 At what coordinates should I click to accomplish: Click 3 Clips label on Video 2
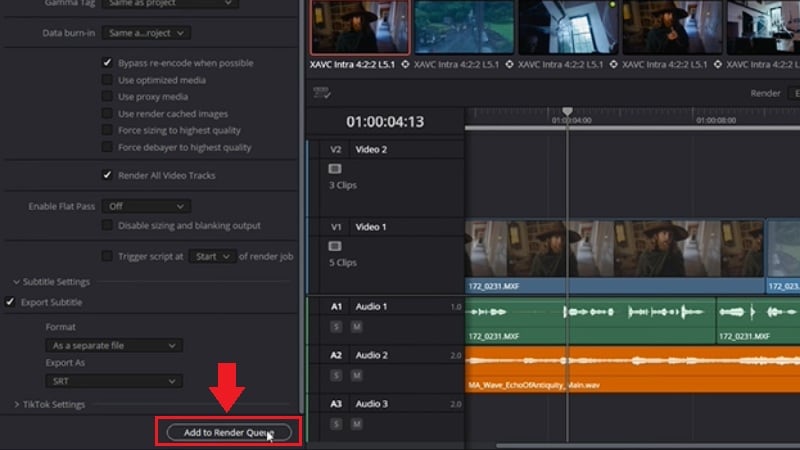(x=343, y=185)
